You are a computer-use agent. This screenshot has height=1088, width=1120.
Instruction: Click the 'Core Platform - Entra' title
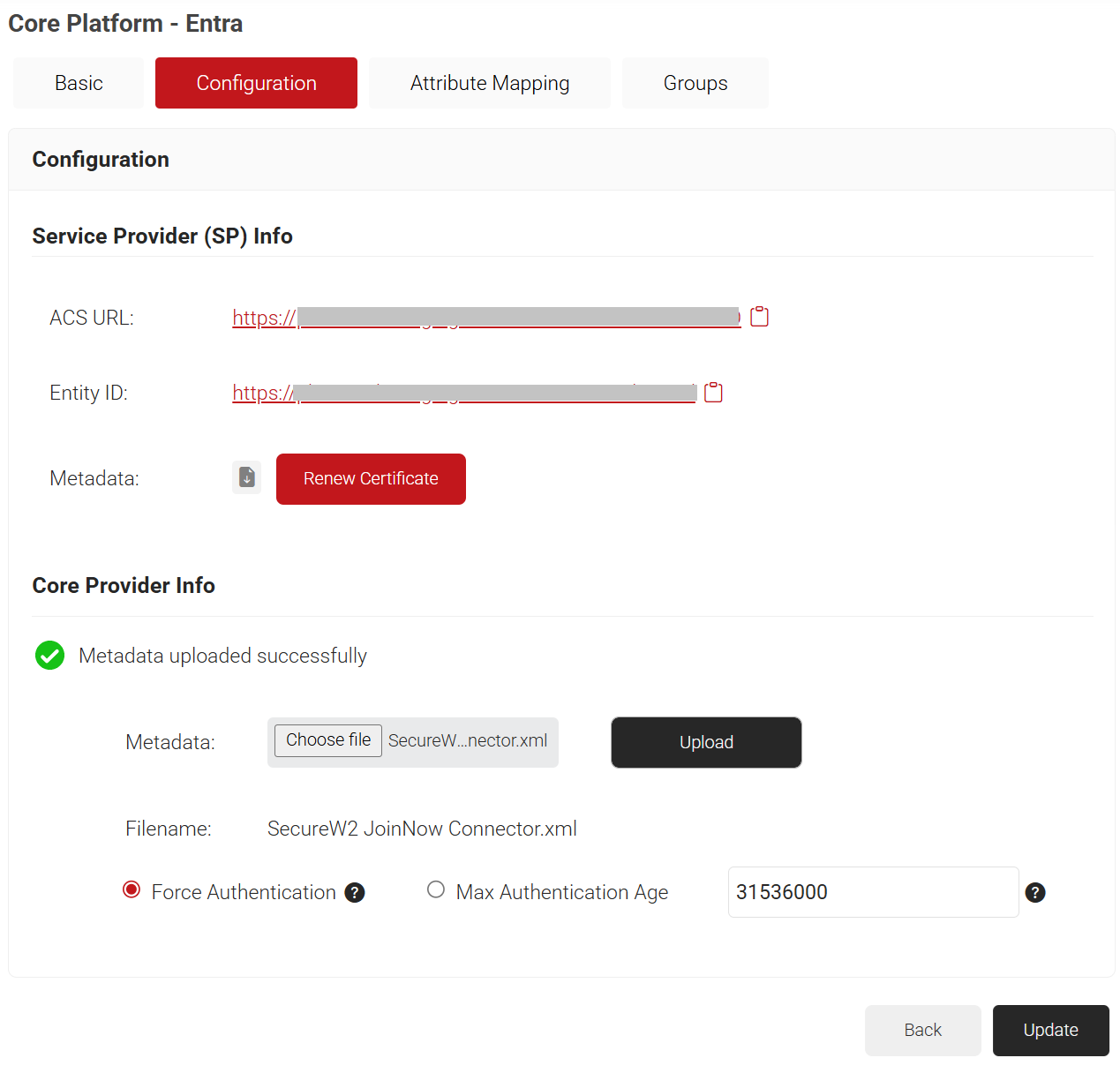[125, 23]
